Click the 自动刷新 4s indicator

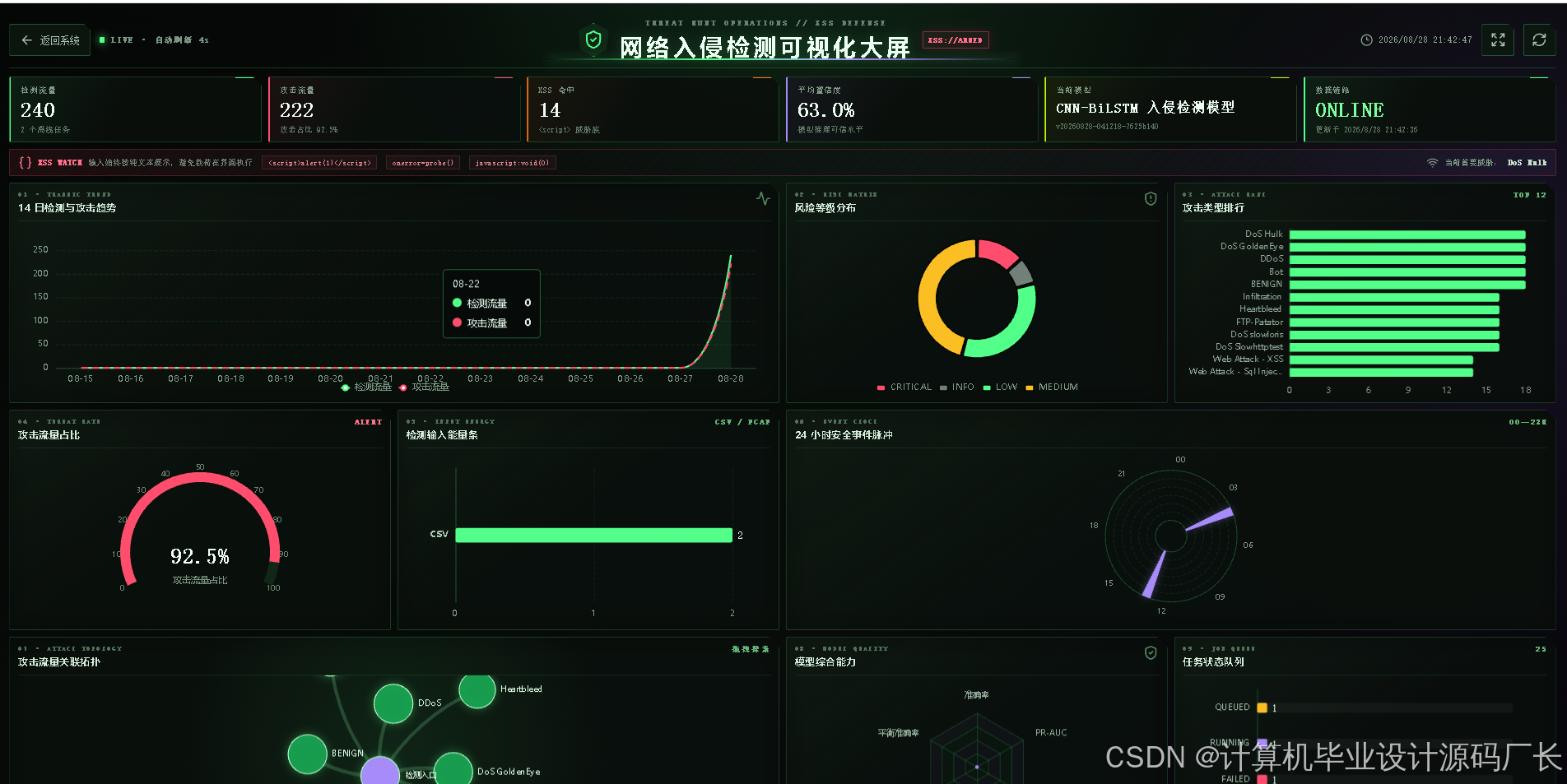click(x=182, y=39)
